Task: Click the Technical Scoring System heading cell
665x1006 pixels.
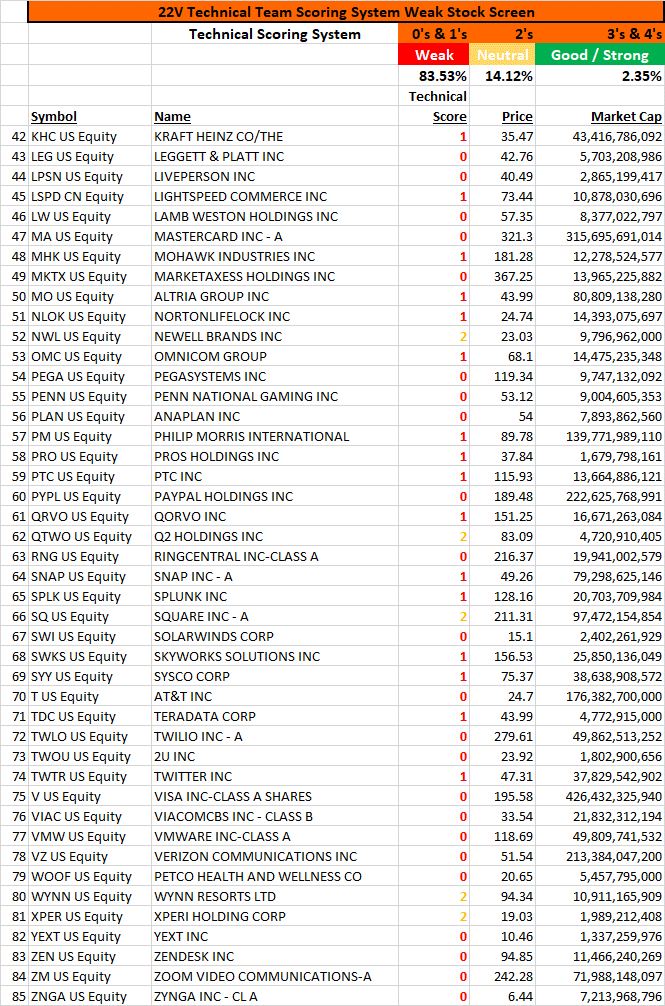Action: [x=274, y=35]
